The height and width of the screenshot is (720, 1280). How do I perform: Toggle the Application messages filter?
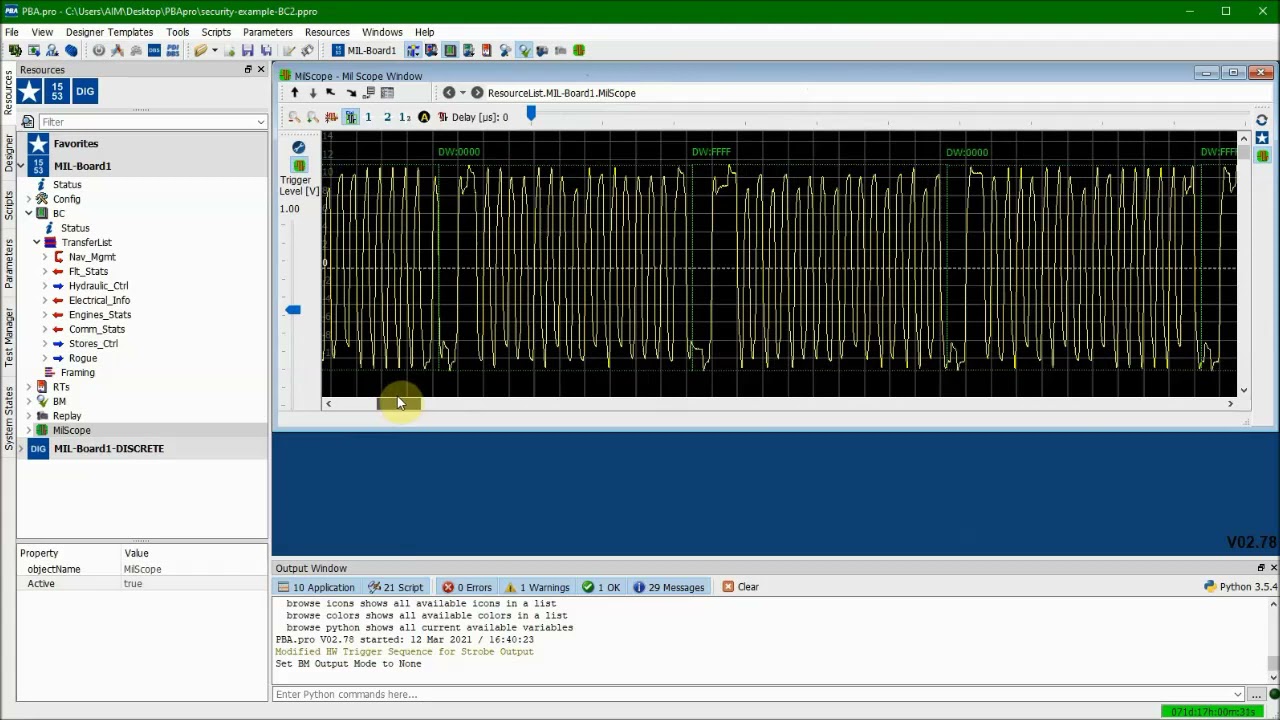click(317, 587)
